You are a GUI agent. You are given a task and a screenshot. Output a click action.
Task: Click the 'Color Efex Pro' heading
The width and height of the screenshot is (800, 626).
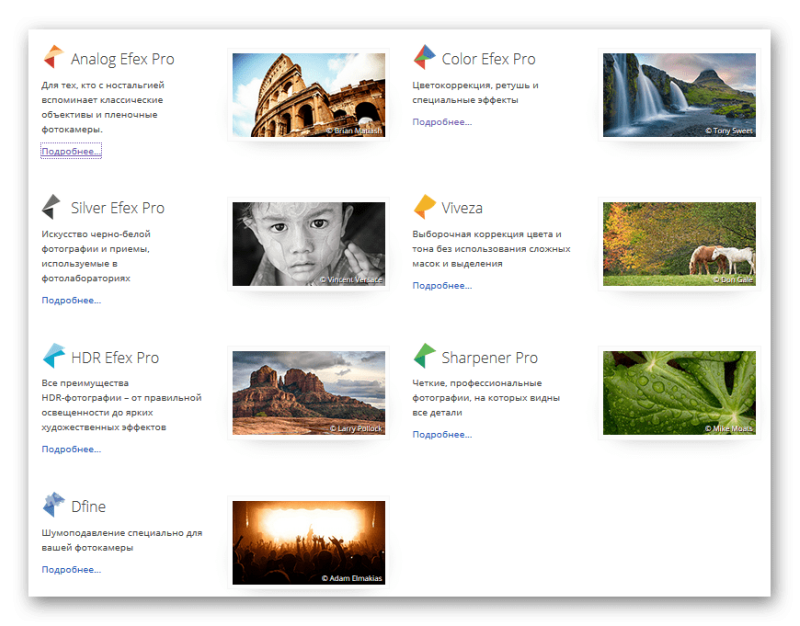click(488, 59)
